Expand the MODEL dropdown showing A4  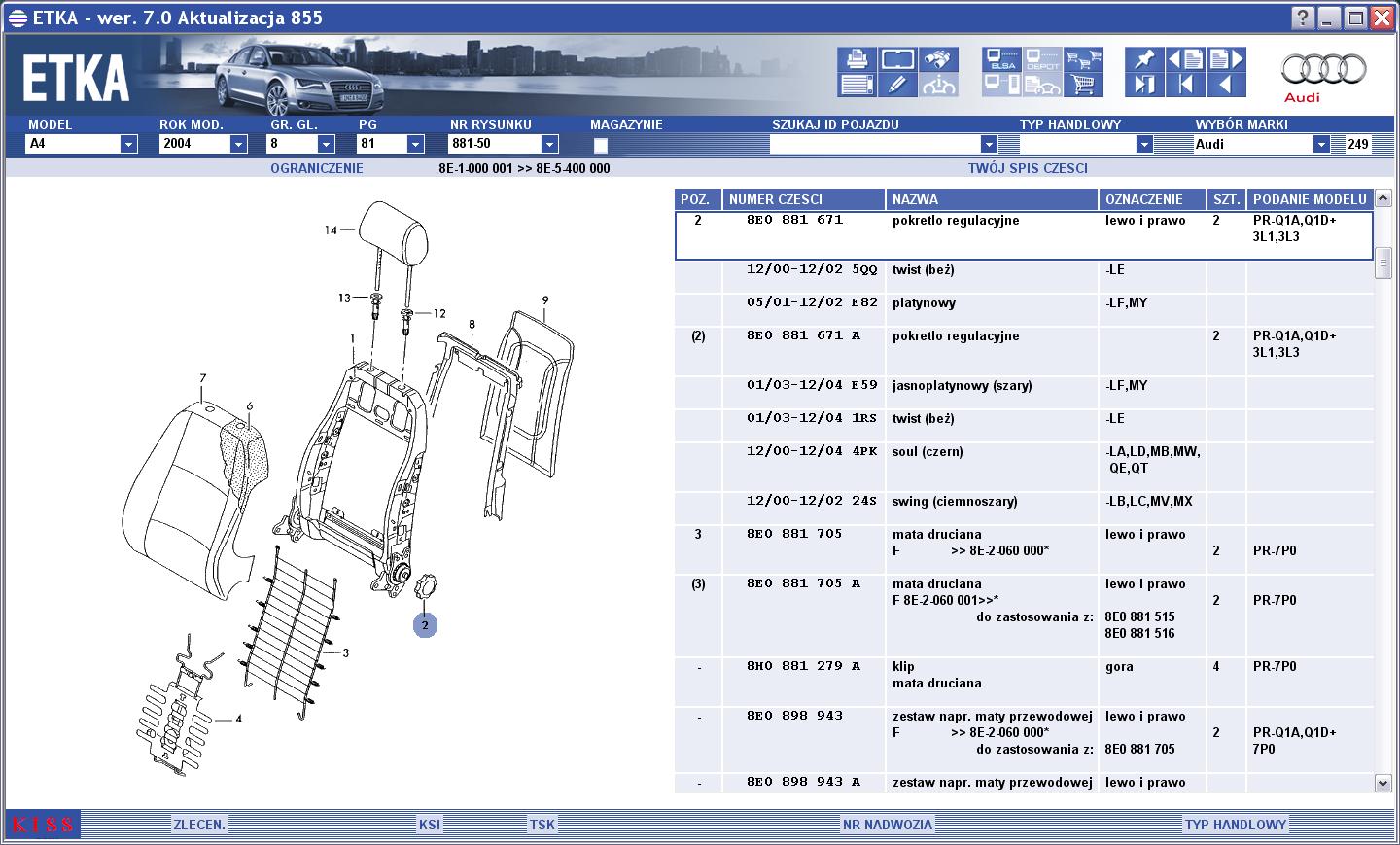tap(128, 144)
